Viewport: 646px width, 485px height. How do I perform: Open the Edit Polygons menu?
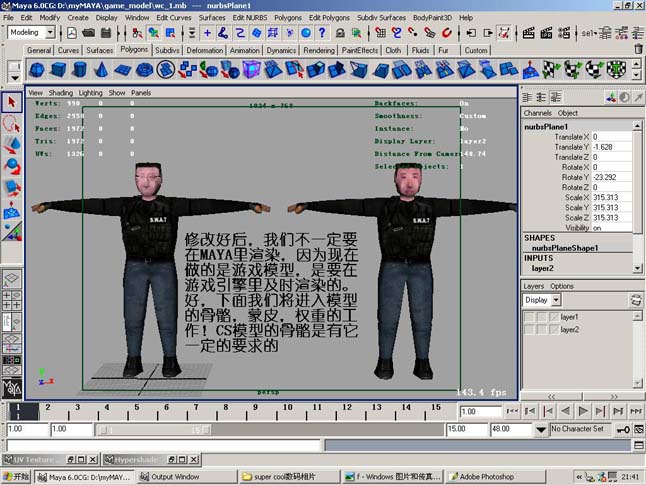(x=329, y=18)
